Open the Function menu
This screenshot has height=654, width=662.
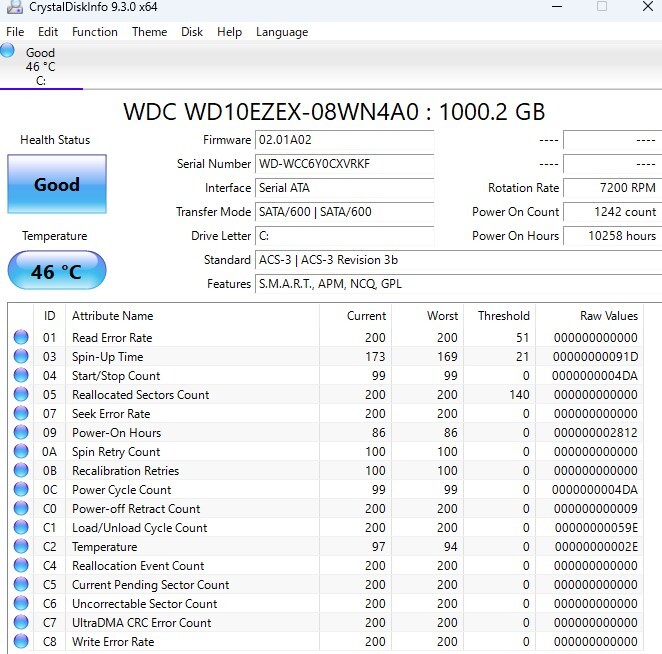click(95, 32)
